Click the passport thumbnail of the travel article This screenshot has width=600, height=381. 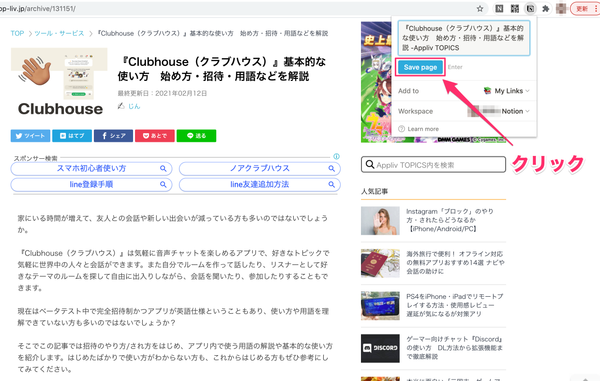coord(380,263)
